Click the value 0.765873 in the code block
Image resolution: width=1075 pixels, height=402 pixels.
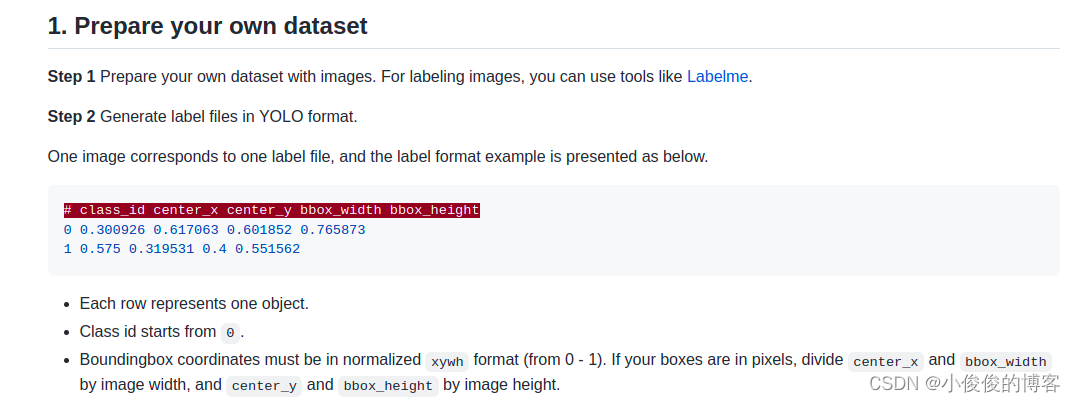point(333,230)
